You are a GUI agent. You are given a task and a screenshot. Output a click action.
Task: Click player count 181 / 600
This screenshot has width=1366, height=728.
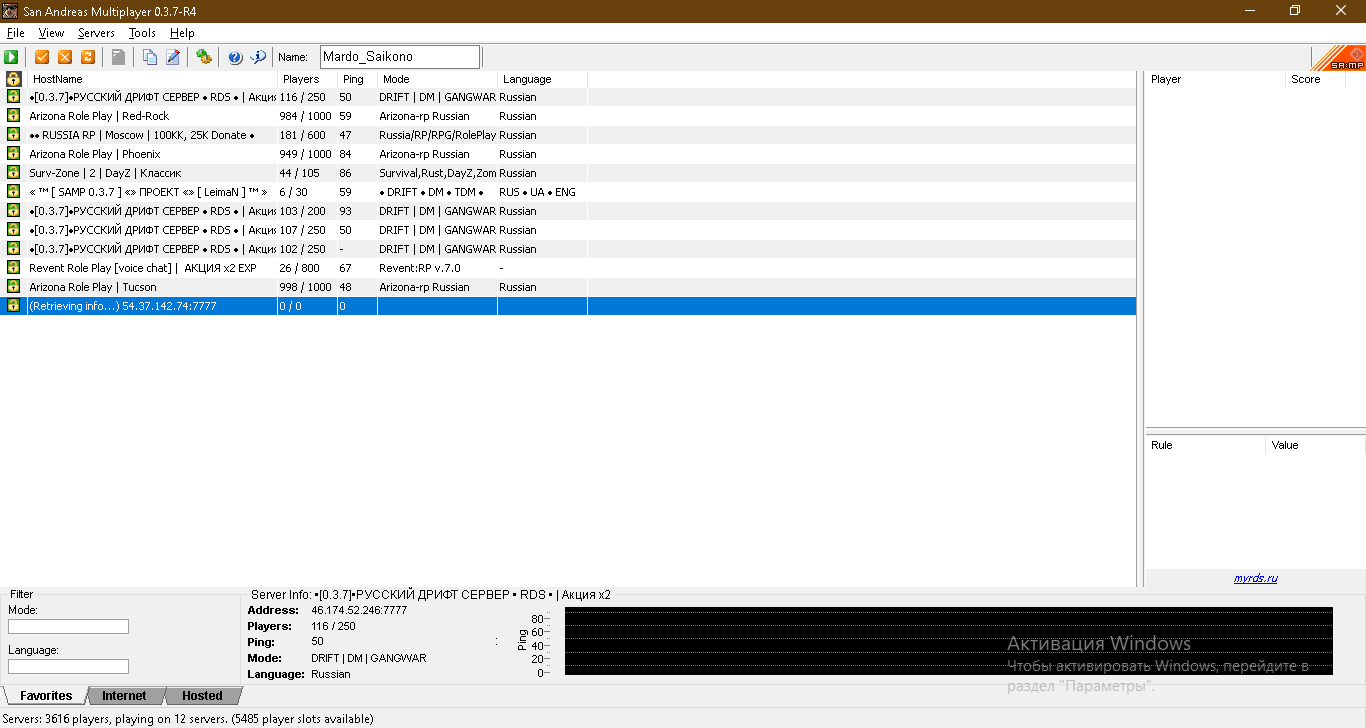(x=302, y=135)
